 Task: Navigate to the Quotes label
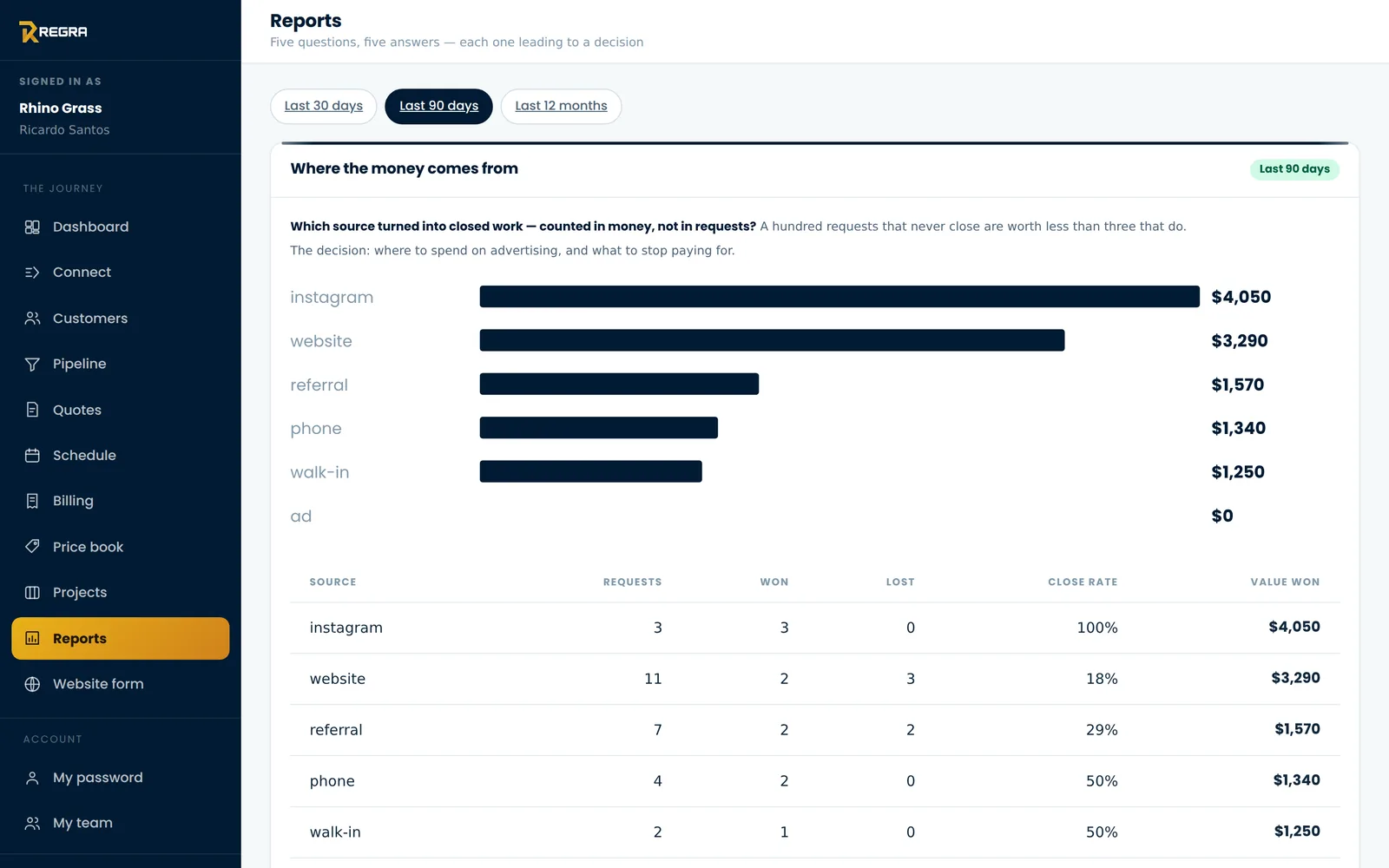pyautogui.click(x=77, y=410)
